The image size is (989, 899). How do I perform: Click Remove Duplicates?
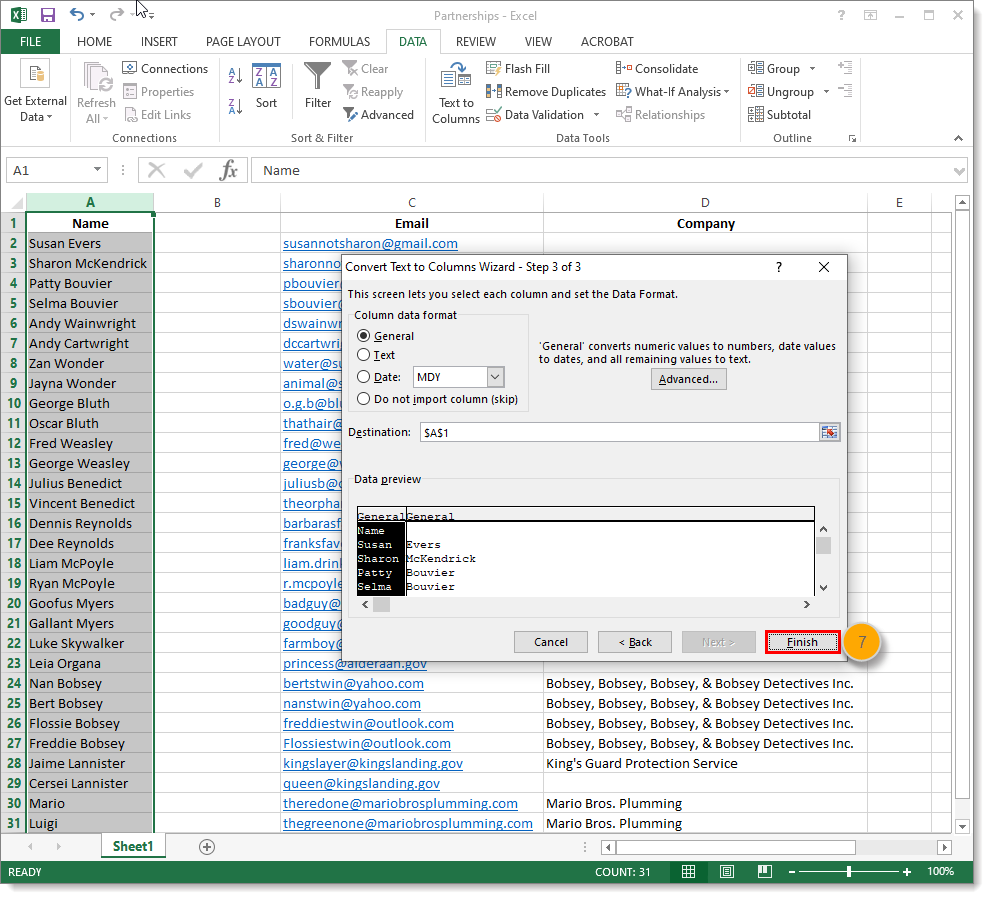coord(546,92)
